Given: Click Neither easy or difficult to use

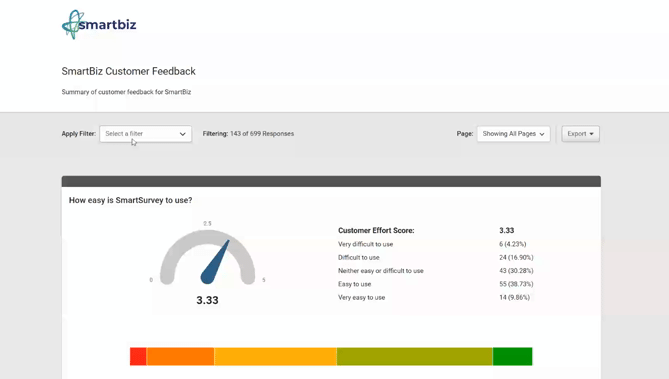Looking at the screenshot, I should 381,271.
